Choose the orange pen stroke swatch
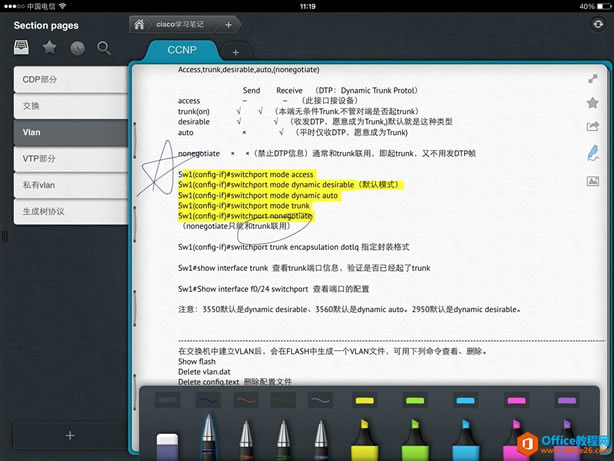Image resolution: width=614 pixels, height=461 pixels. point(246,400)
